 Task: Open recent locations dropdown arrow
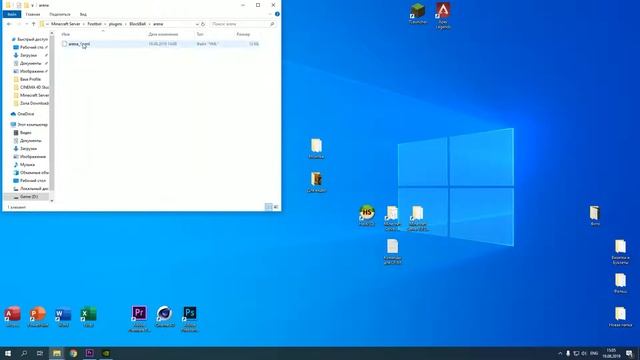click(x=26, y=24)
